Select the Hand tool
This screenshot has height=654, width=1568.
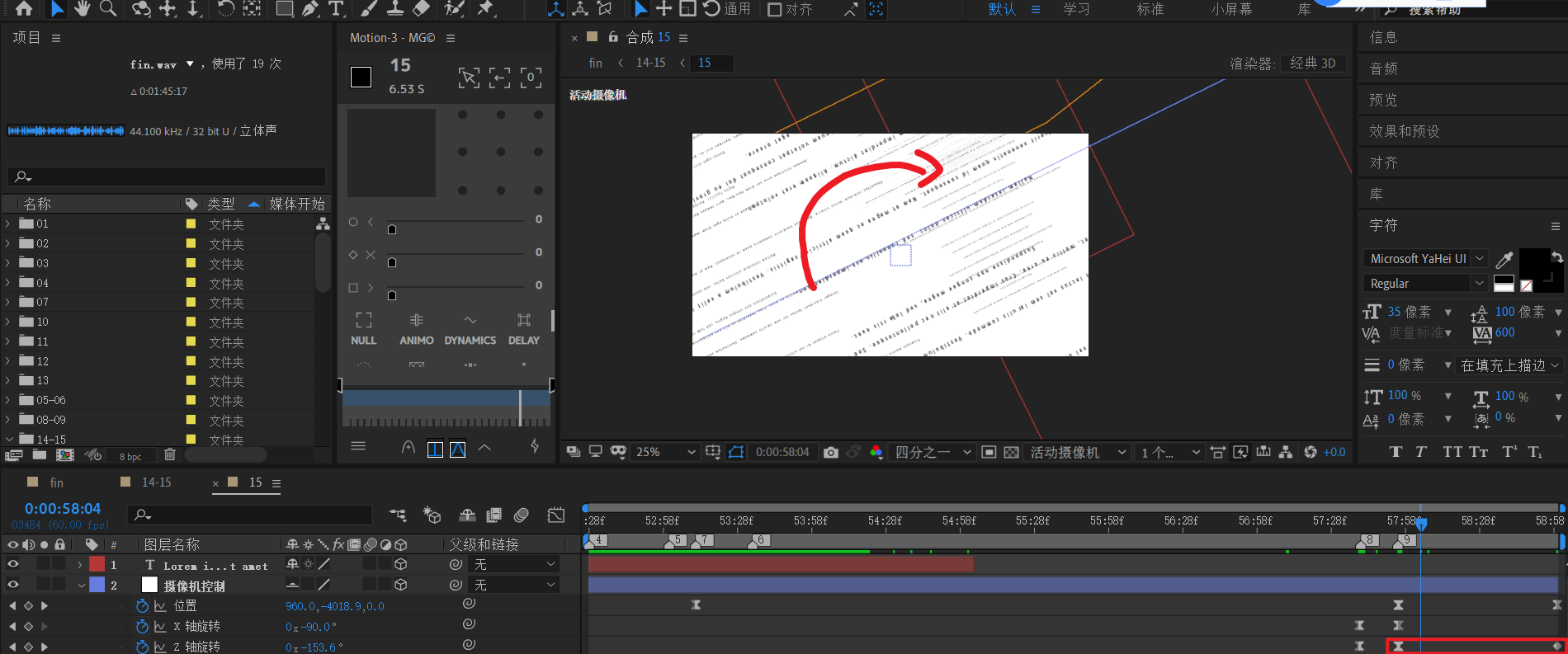click(82, 8)
